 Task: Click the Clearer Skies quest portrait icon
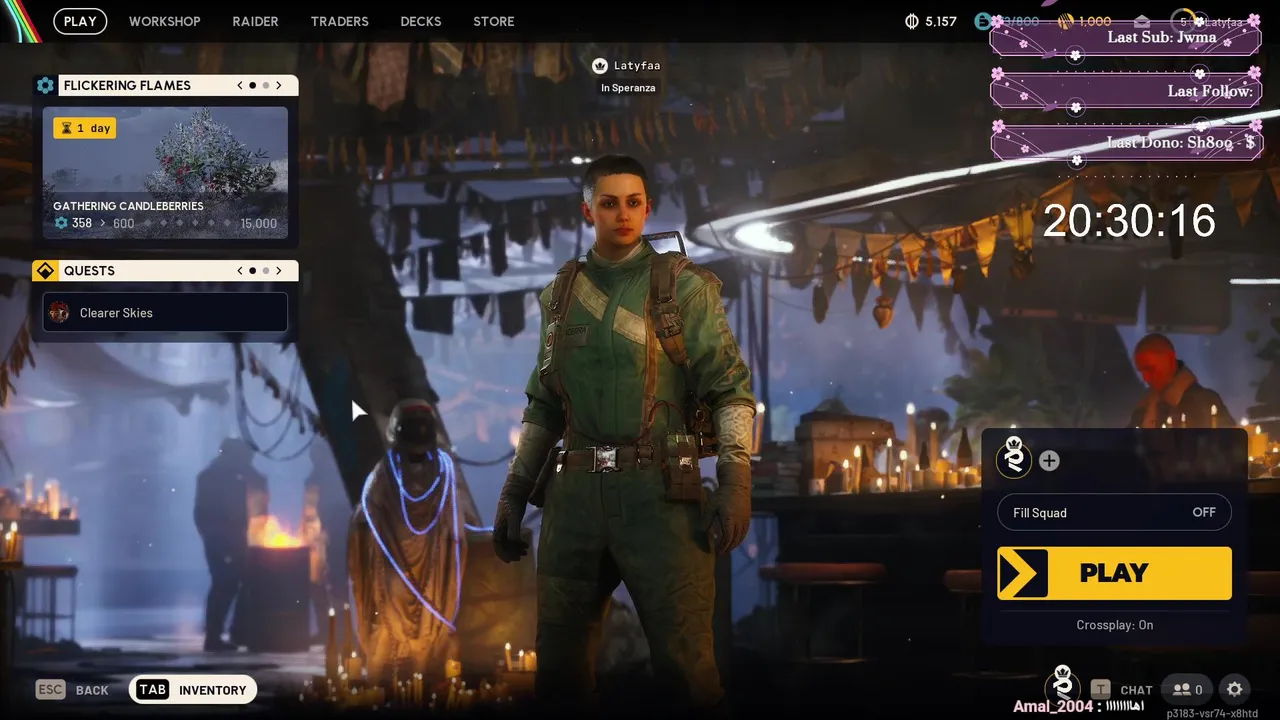60,313
